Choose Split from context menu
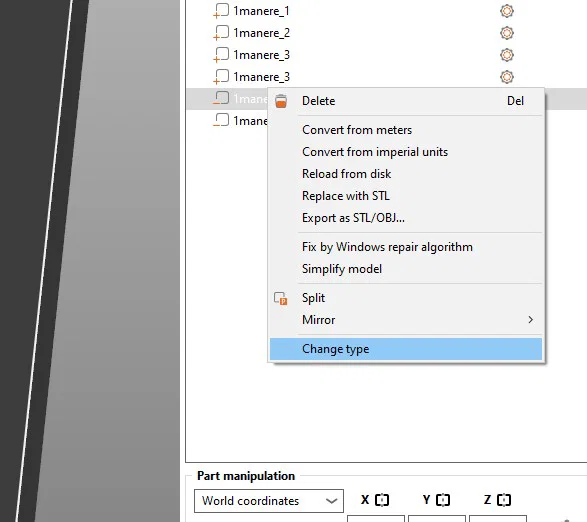Viewport: 587px width, 522px height. point(406,298)
